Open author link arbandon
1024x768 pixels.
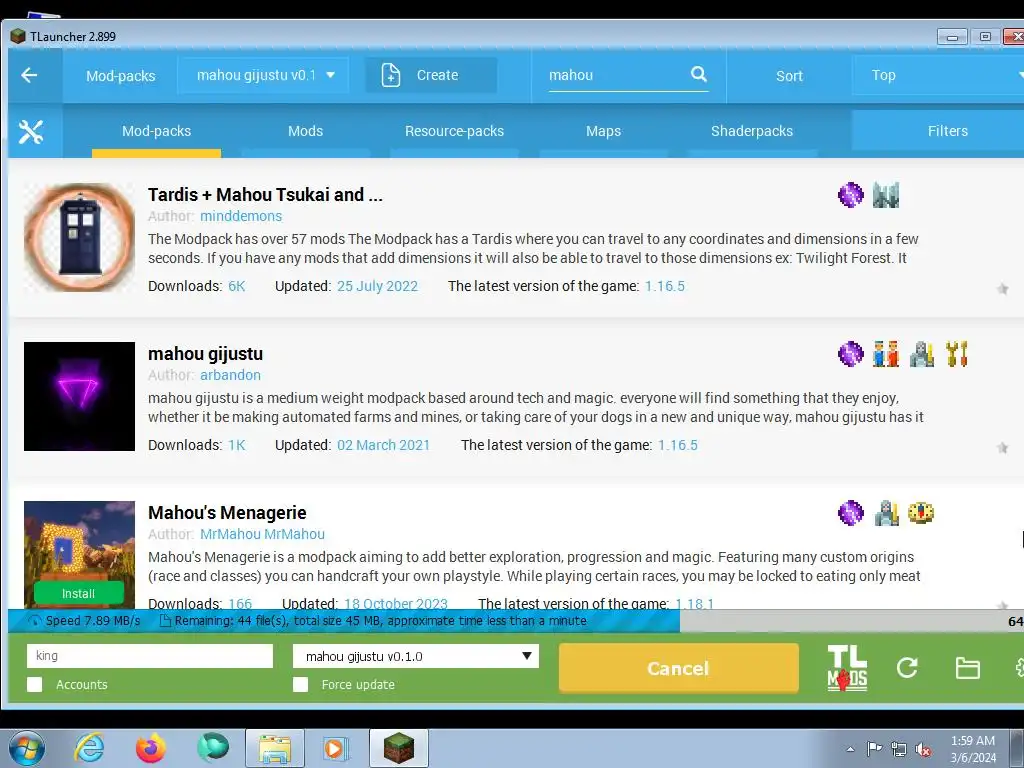tap(230, 375)
